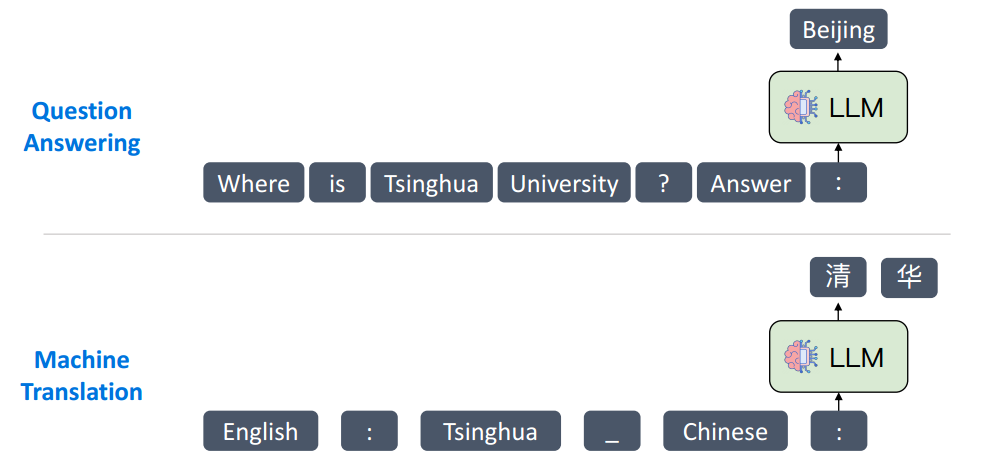Select the underscore token box
The width and height of the screenshot is (997, 468).
612,431
